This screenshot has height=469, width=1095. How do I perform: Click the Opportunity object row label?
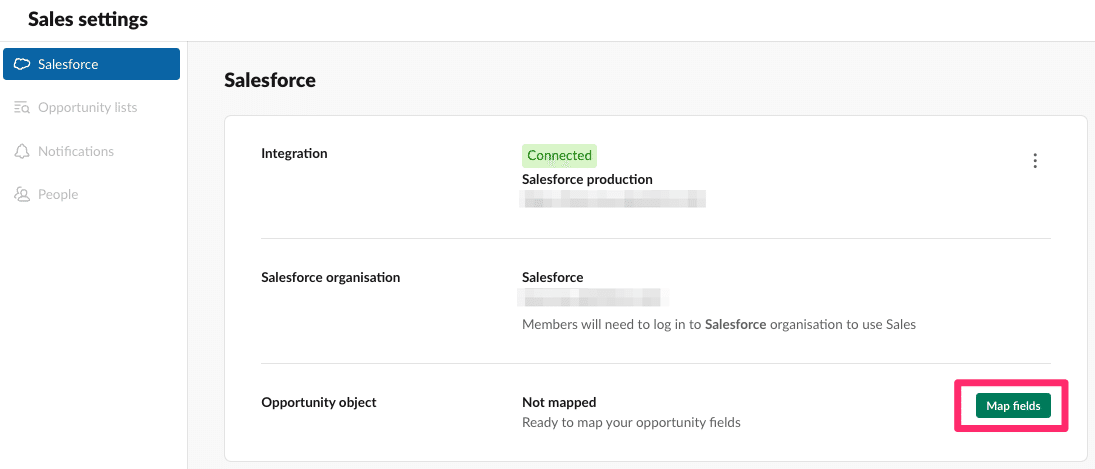(x=318, y=402)
